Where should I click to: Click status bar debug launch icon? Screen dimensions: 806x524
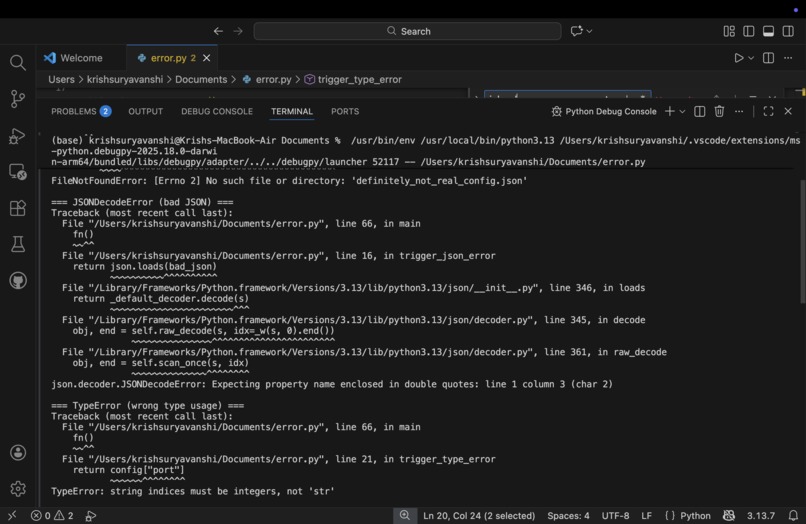click(x=90, y=515)
